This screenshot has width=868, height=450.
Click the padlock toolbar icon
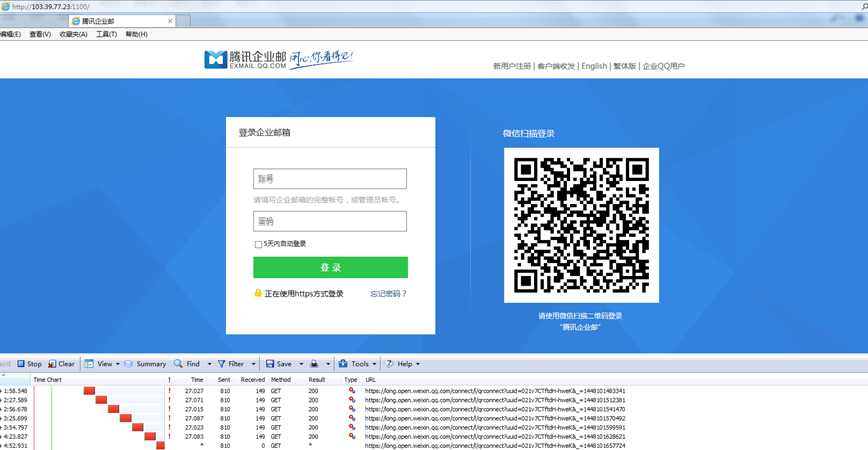click(x=314, y=364)
